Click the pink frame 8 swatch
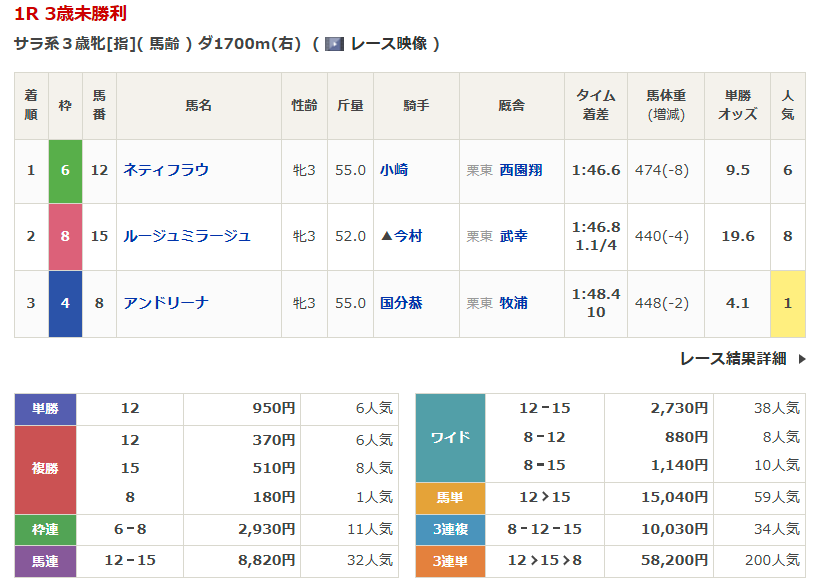This screenshot has height=586, width=818. 65,236
